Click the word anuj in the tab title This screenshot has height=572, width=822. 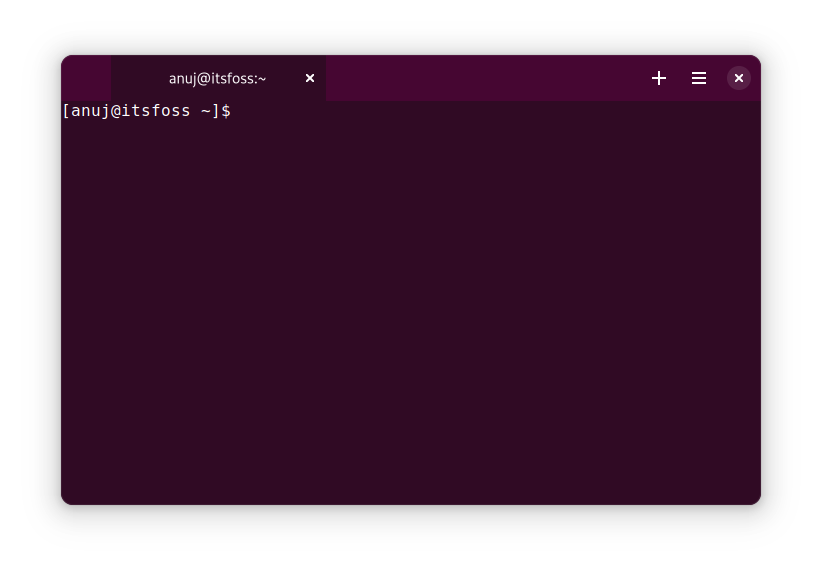184,78
